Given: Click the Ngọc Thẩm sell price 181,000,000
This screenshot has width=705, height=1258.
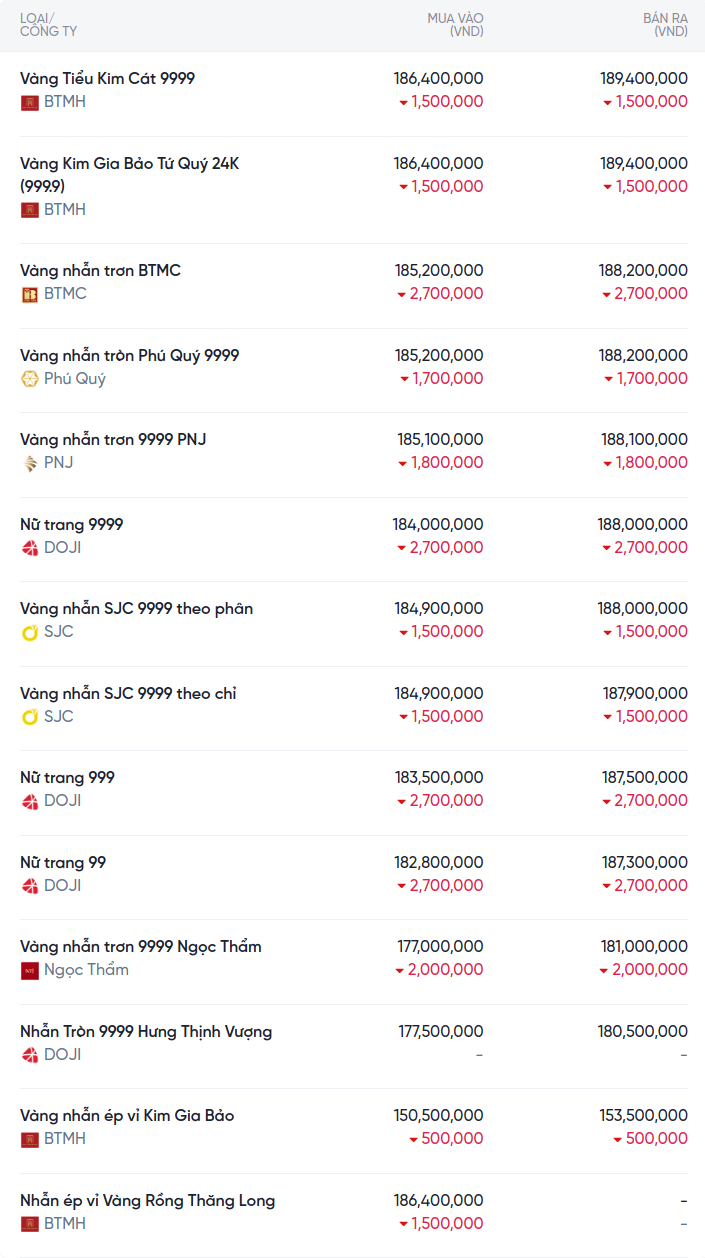Looking at the screenshot, I should (643, 946).
